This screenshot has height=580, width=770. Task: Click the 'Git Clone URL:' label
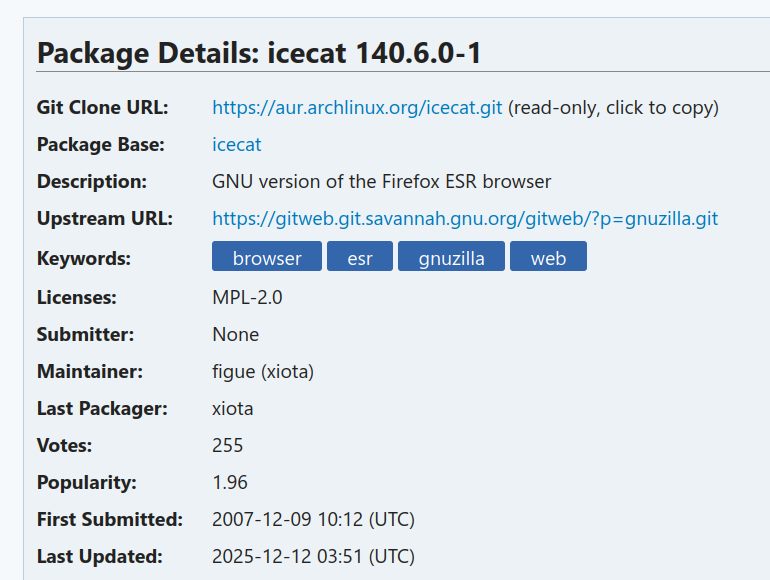[x=103, y=108]
